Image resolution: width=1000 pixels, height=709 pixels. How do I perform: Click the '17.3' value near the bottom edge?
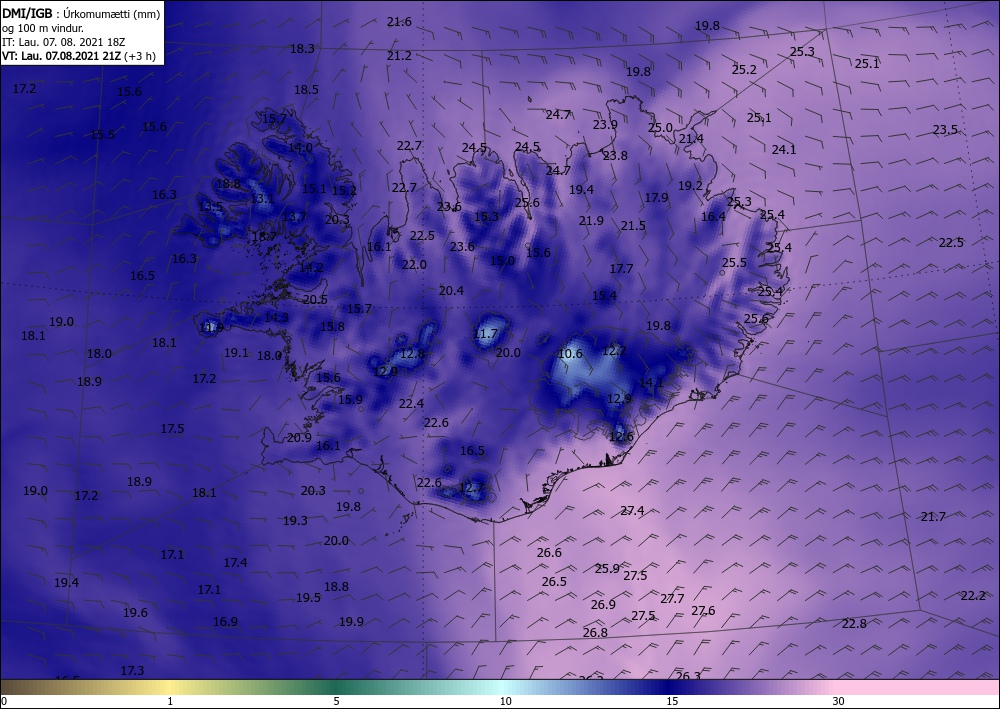132,670
